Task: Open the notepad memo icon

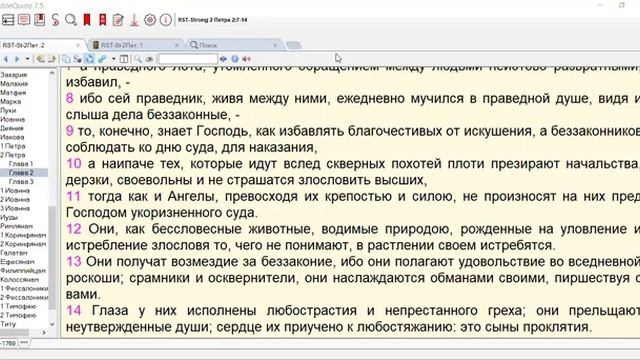Action: tap(118, 20)
